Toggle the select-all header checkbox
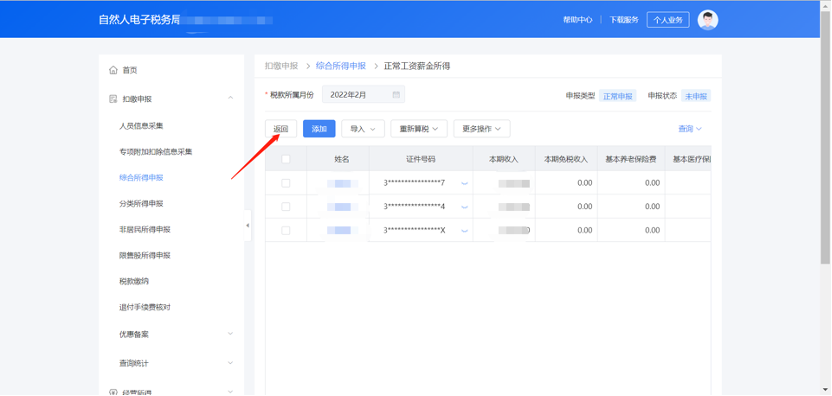The height and width of the screenshot is (396, 832). tap(285, 159)
